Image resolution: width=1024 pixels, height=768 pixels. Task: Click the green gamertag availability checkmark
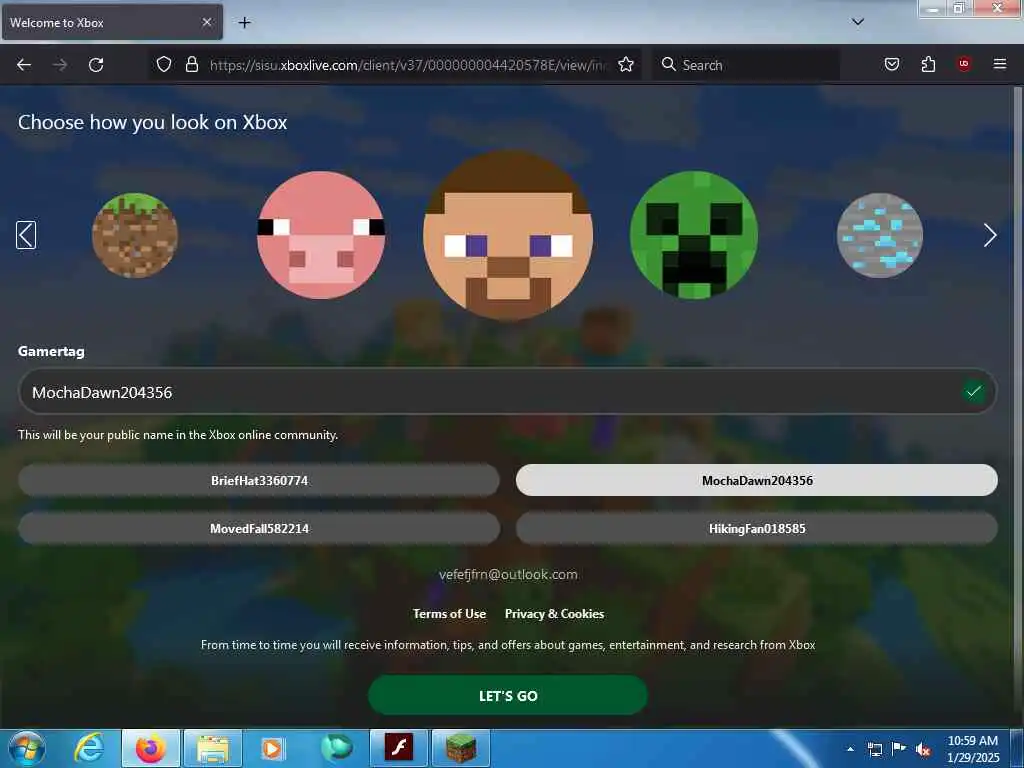974,392
